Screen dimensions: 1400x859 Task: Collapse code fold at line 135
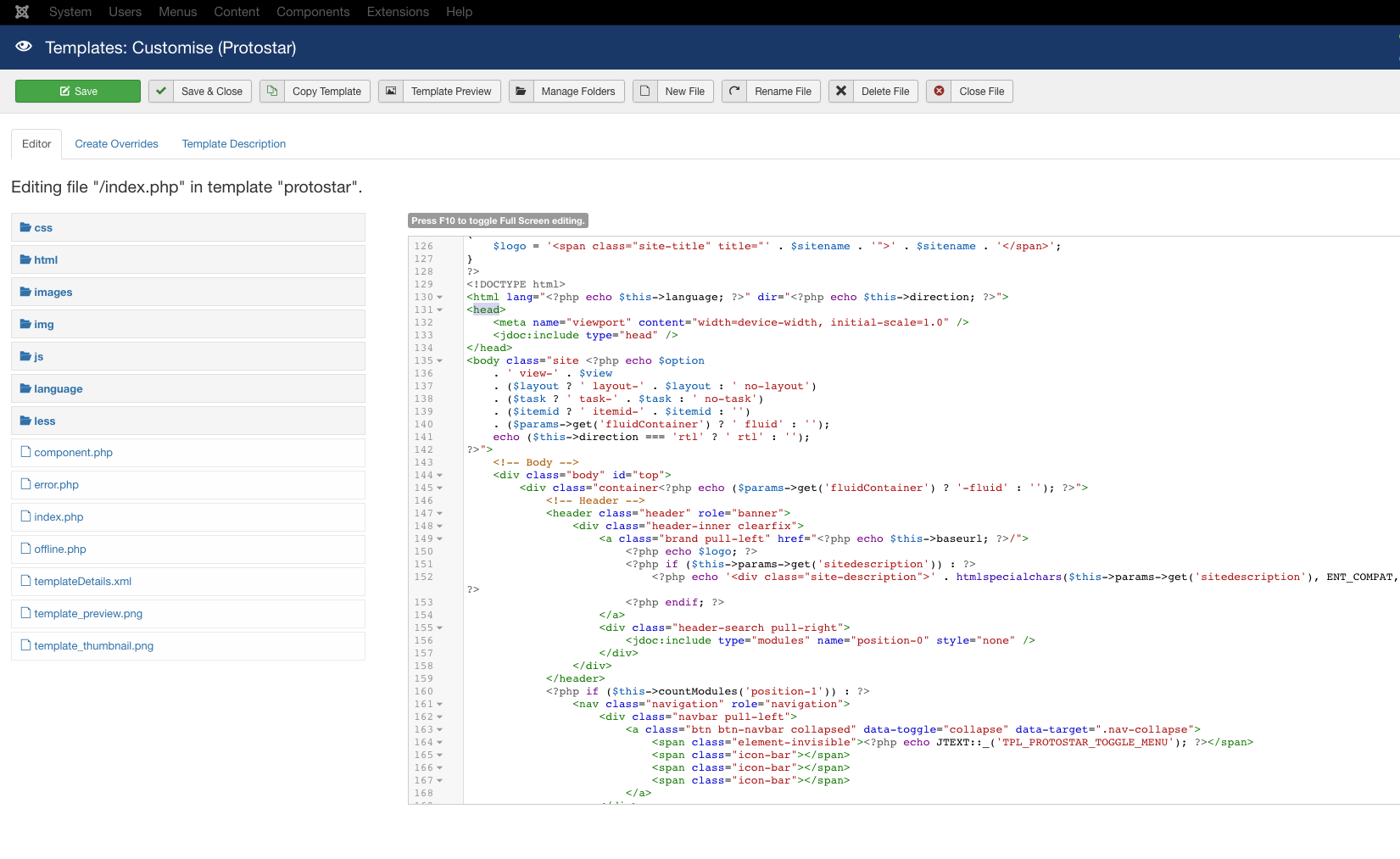pyautogui.click(x=440, y=361)
